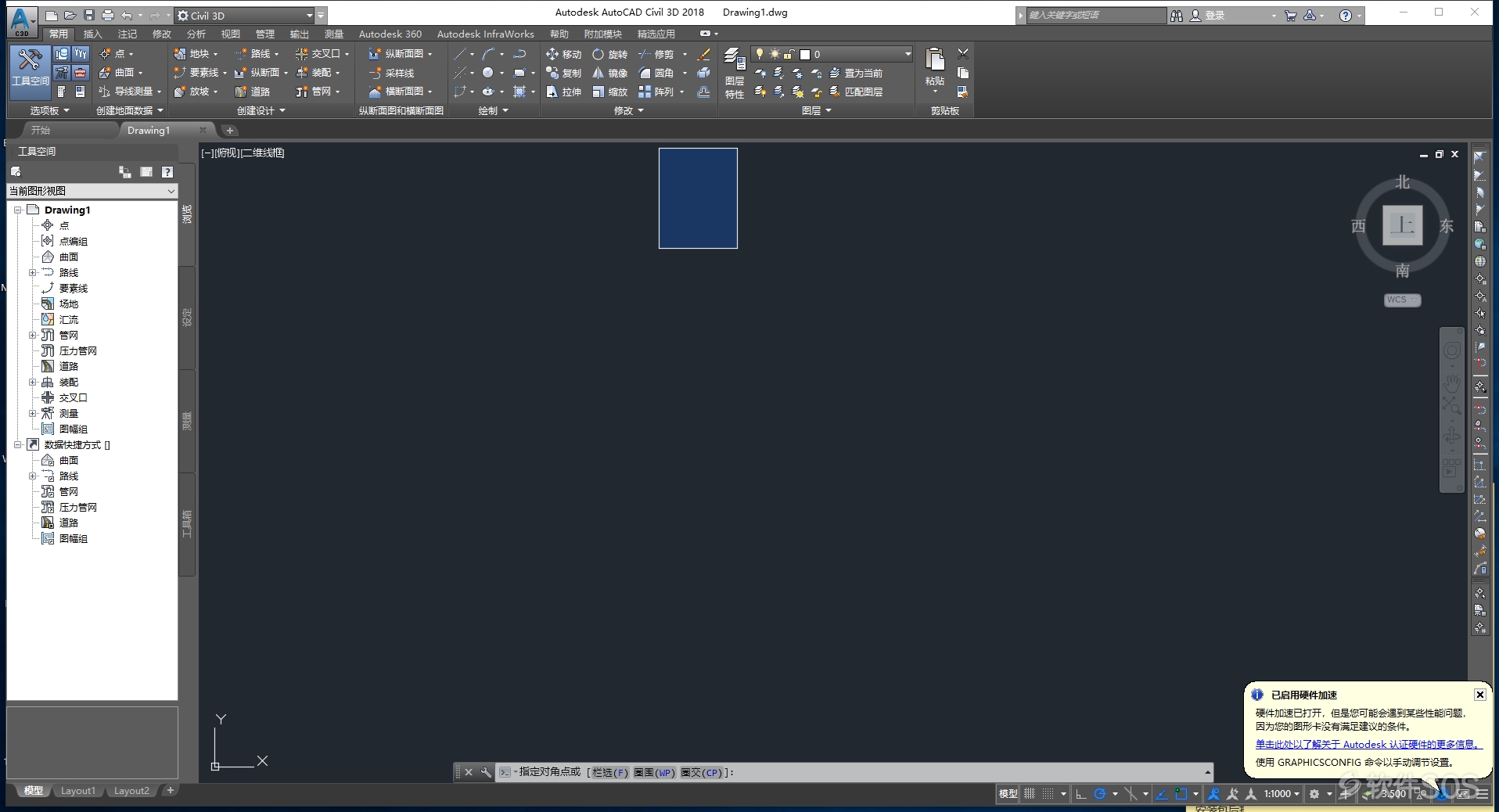Select the Circle drawing tool
Screen dimensions: 1499x812
(488, 73)
